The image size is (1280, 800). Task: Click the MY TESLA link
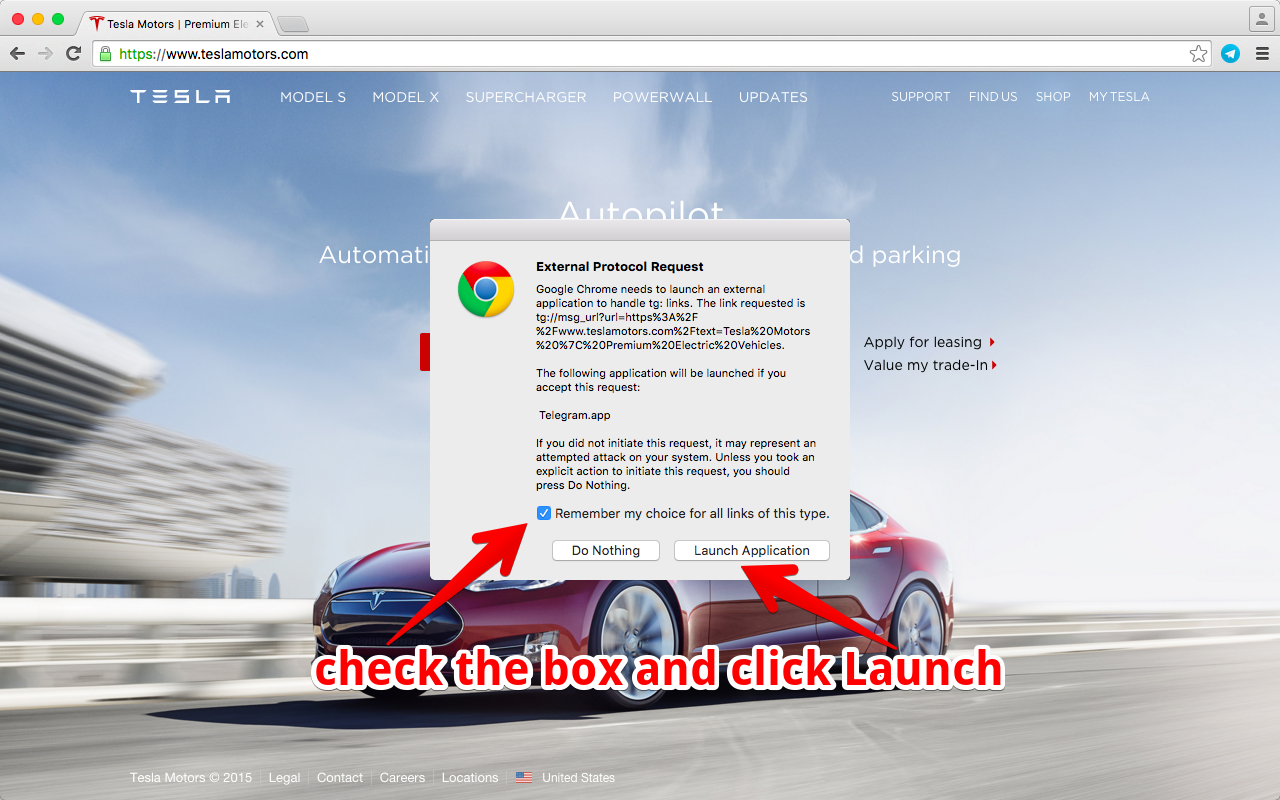point(1119,97)
